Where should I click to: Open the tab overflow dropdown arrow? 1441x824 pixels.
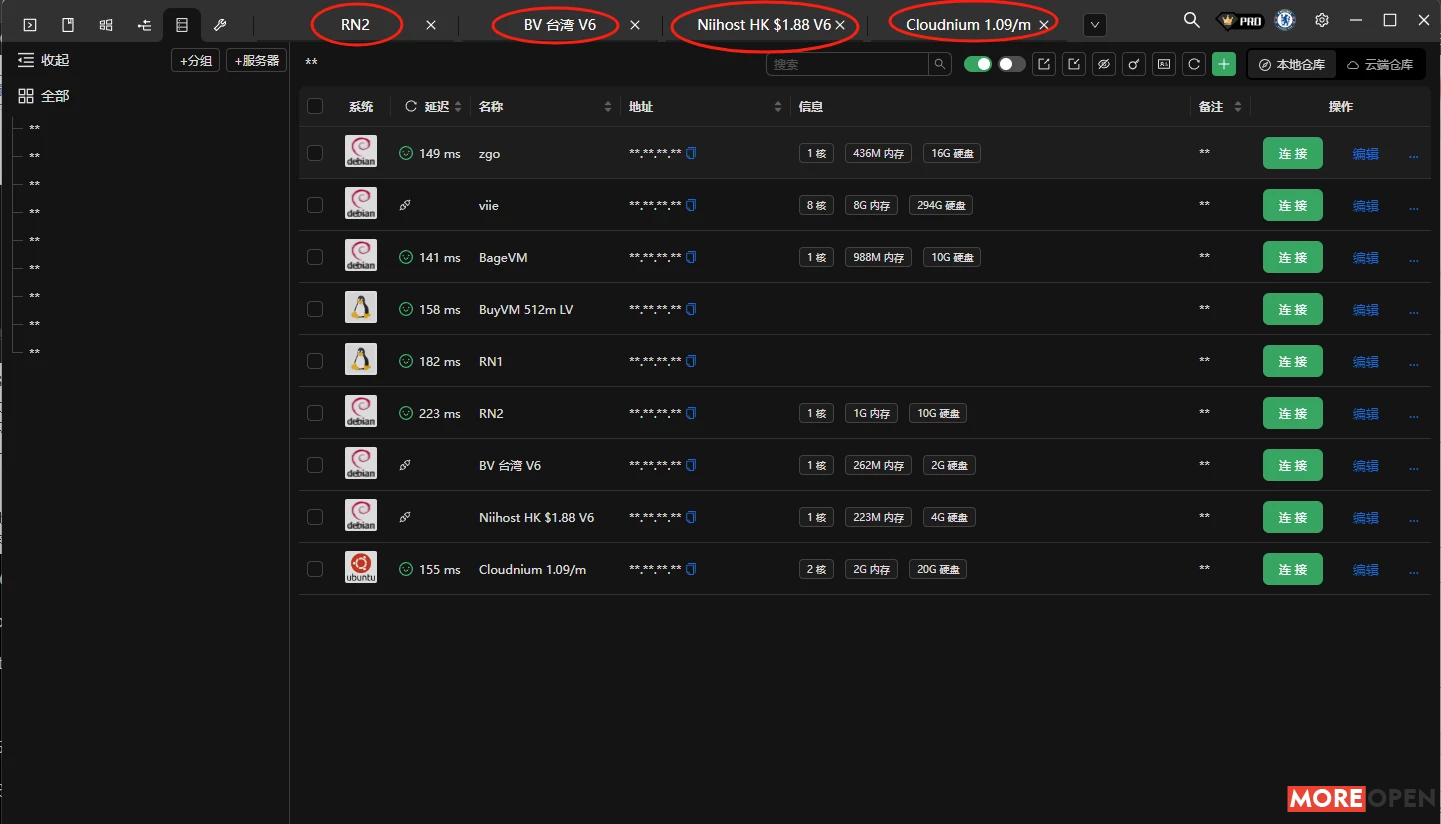1094,24
